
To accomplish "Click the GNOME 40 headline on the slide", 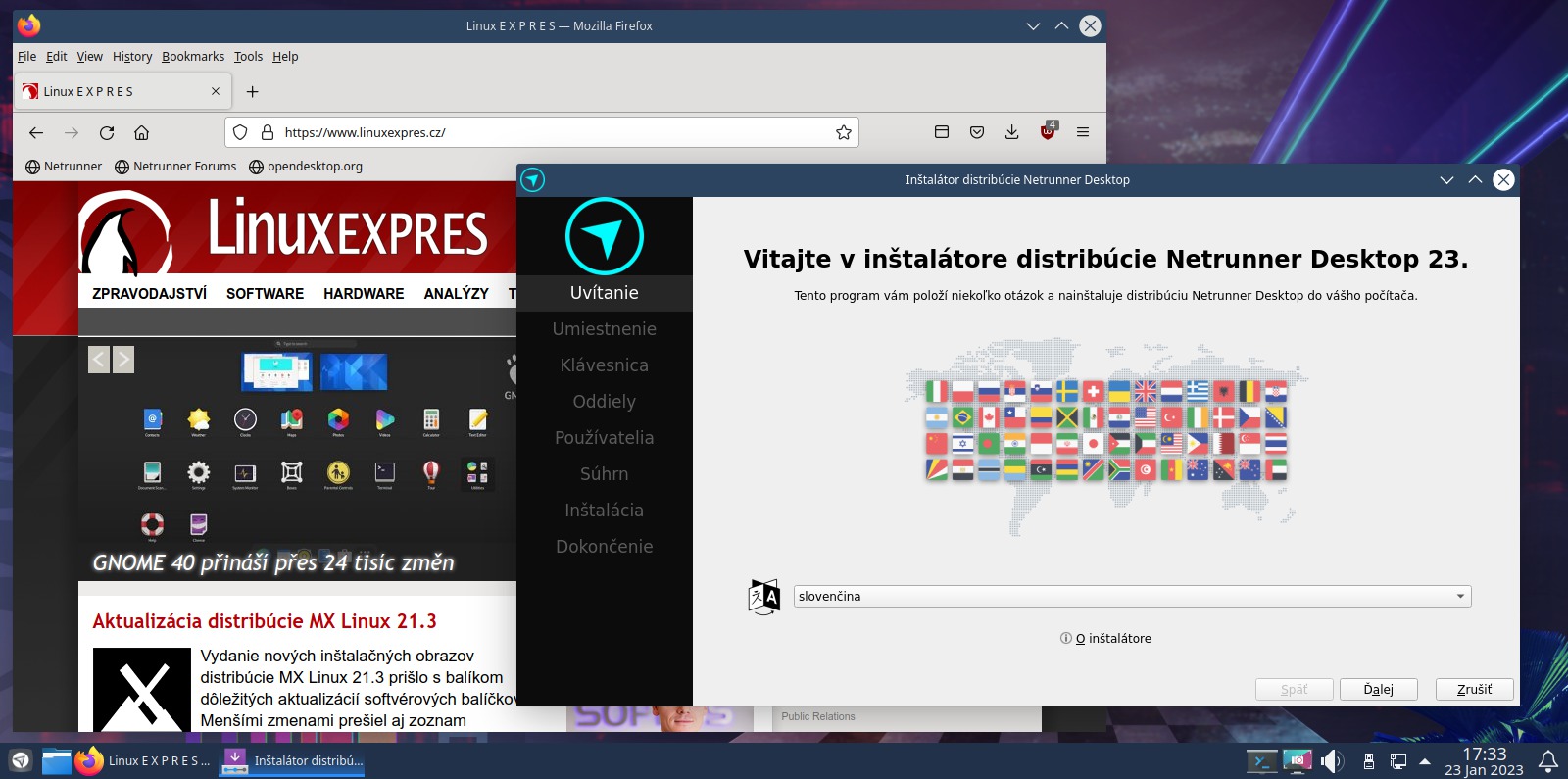I will click(x=273, y=562).
